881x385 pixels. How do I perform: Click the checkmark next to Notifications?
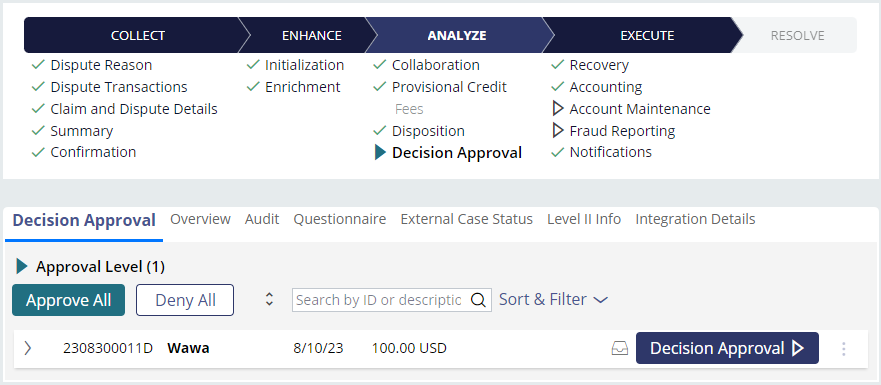point(557,152)
